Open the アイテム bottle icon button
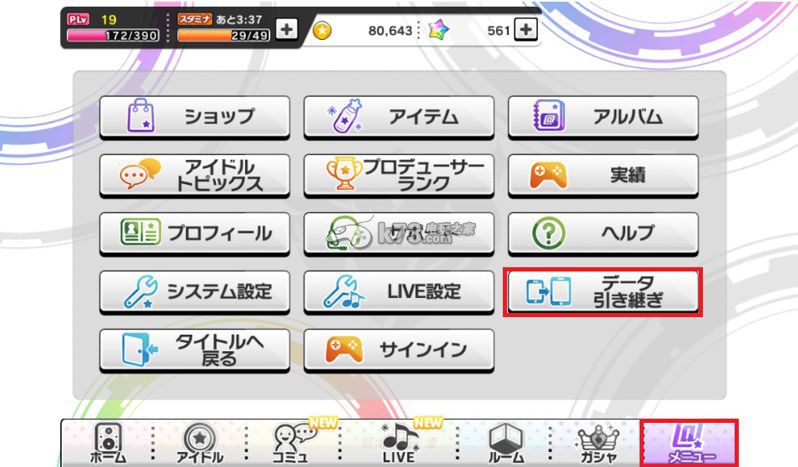The height and width of the screenshot is (467, 798). [x=398, y=116]
